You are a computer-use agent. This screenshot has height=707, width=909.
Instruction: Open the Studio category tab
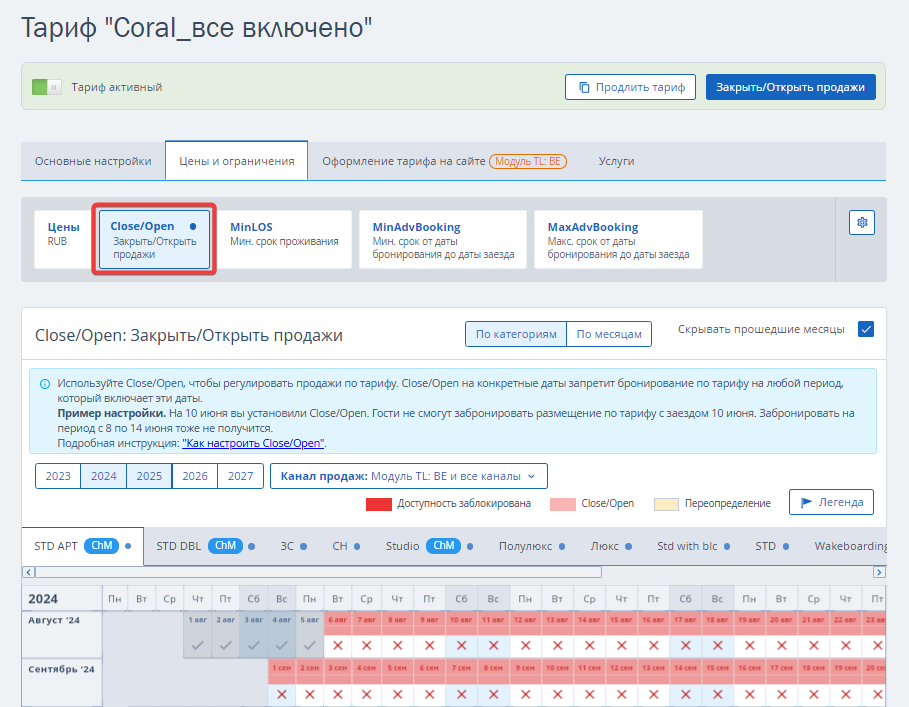click(x=430, y=546)
